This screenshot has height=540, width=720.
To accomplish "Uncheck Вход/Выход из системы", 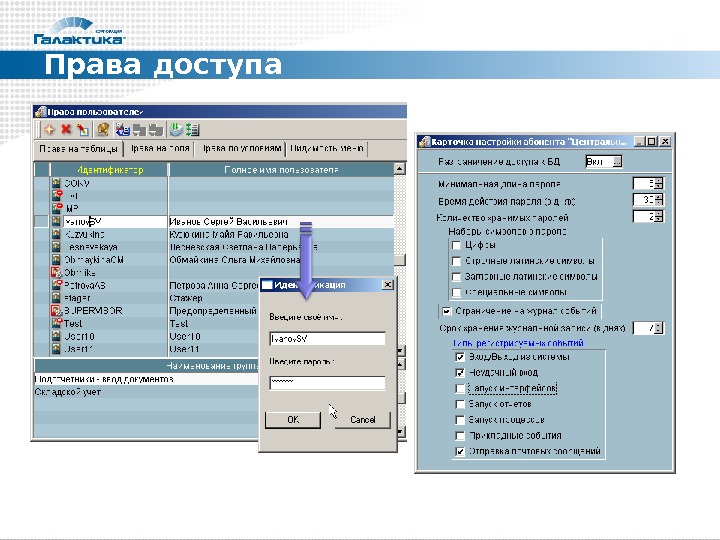I will pyautogui.click(x=460, y=357).
